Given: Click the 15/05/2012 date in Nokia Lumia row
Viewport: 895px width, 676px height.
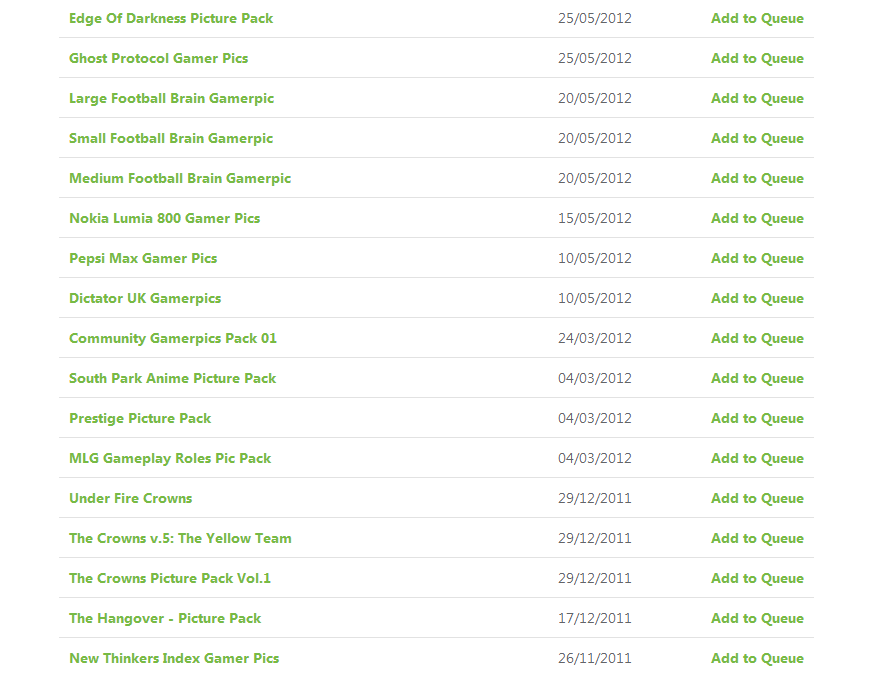Looking at the screenshot, I should pos(595,218).
